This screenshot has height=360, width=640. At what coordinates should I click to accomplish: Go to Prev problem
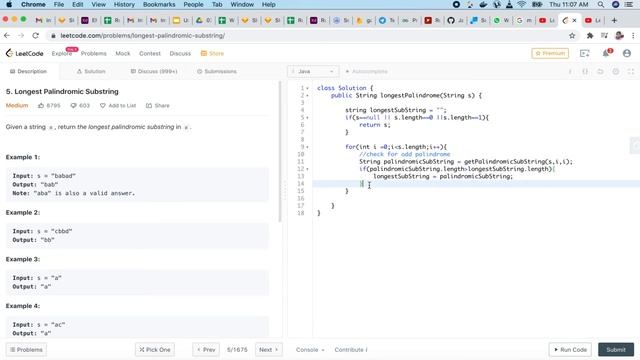point(206,350)
